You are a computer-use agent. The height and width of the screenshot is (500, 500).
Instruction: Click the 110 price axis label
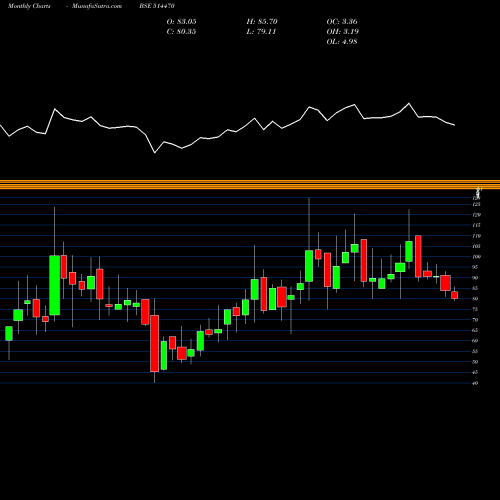coord(476,236)
